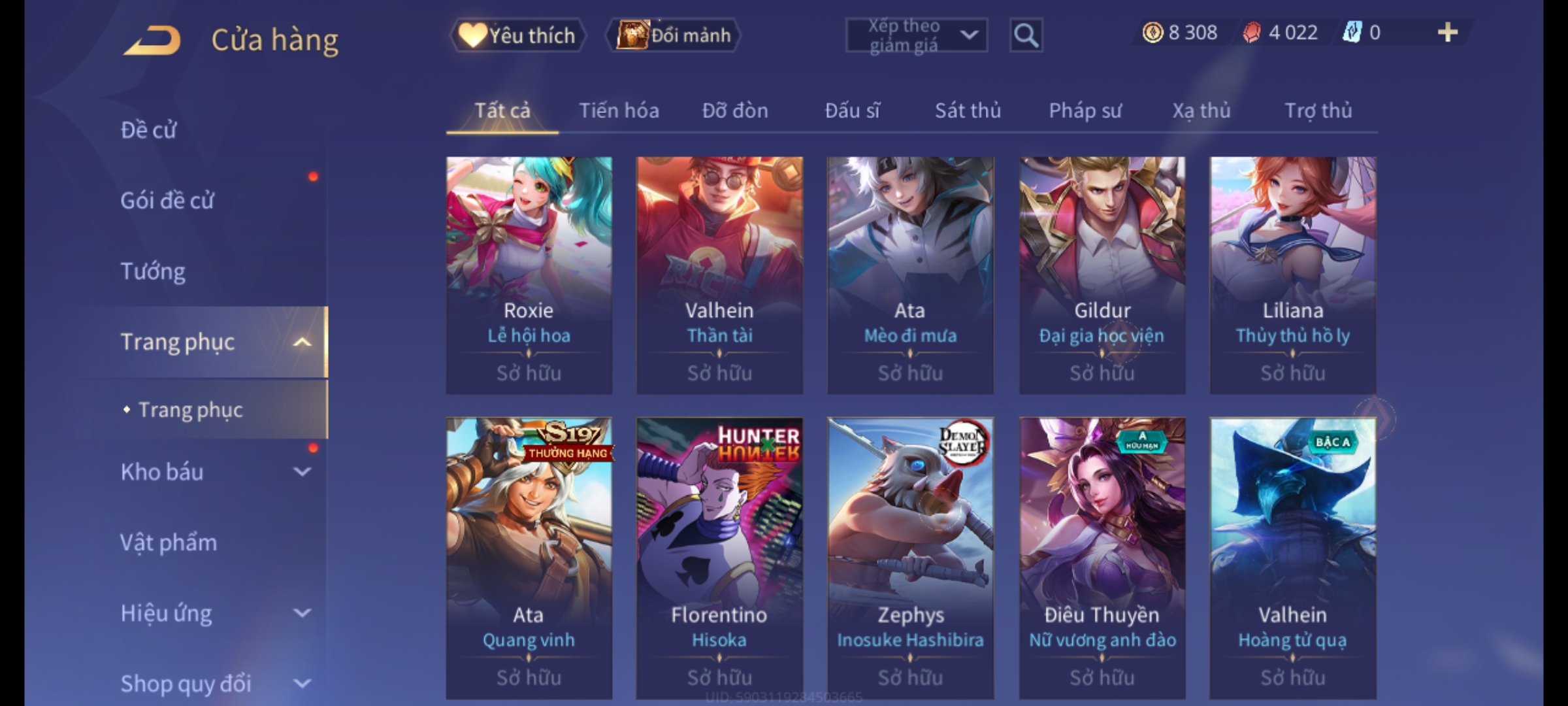
Task: Select Roxie Lễ hội hoa skin card
Action: click(x=529, y=275)
